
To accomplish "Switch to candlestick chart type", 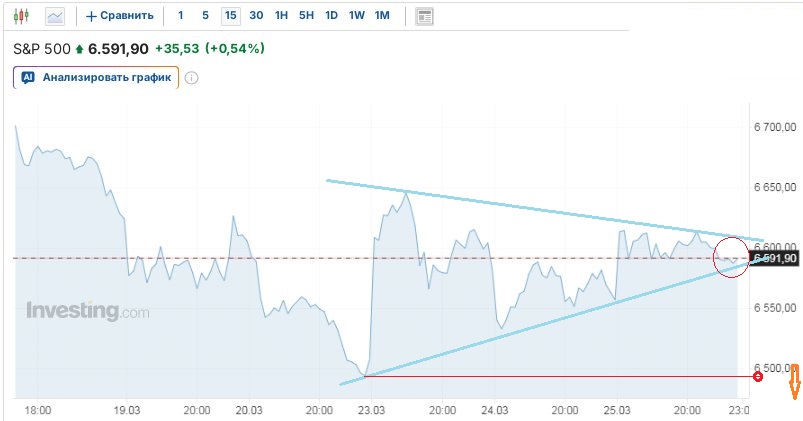I will click(21, 16).
